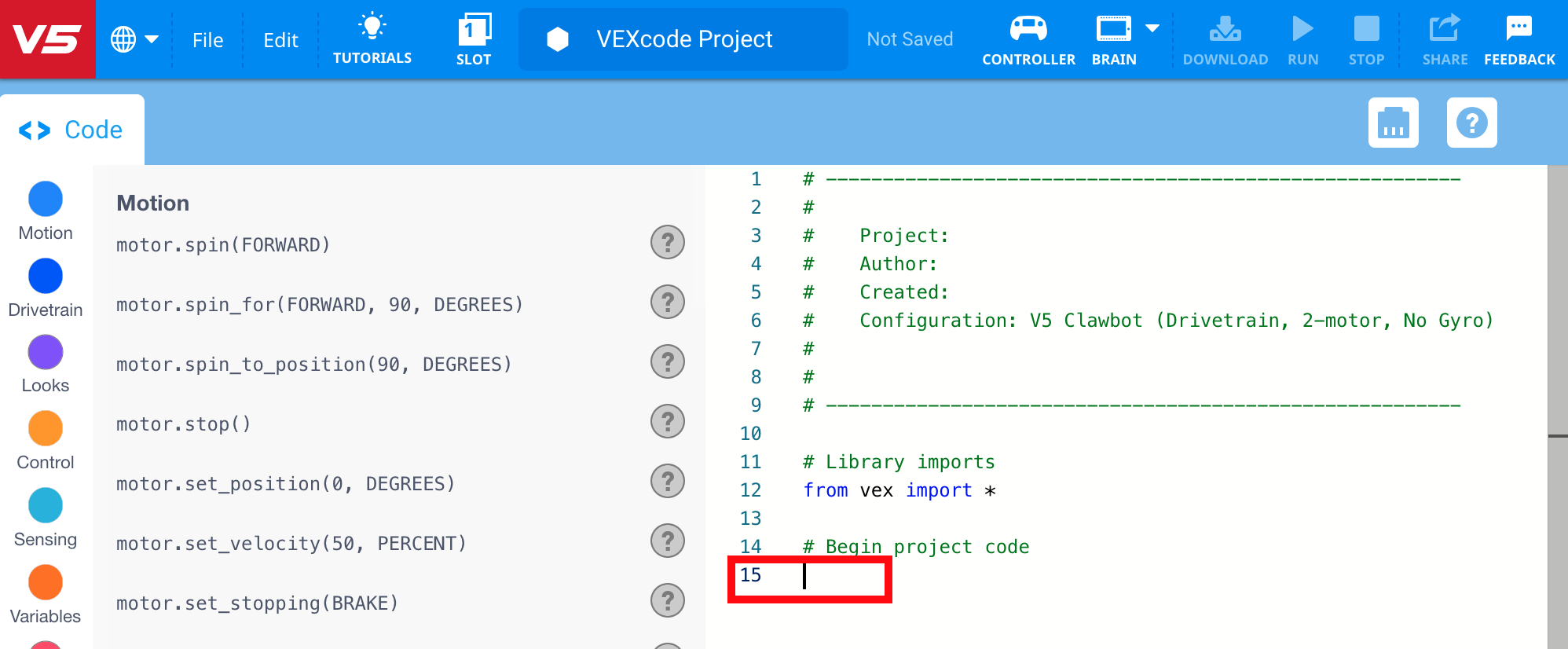
Task: Select the Drivetrain category circle
Action: (x=46, y=277)
